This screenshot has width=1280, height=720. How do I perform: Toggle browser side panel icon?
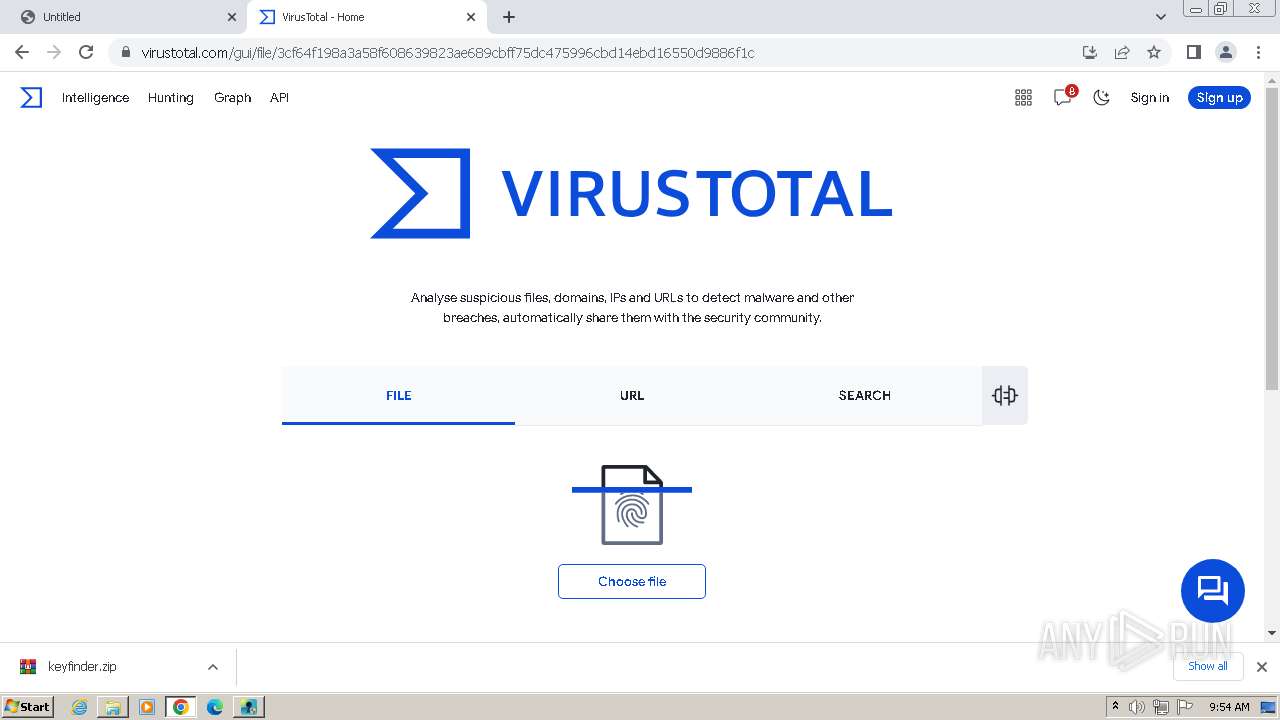[1193, 52]
